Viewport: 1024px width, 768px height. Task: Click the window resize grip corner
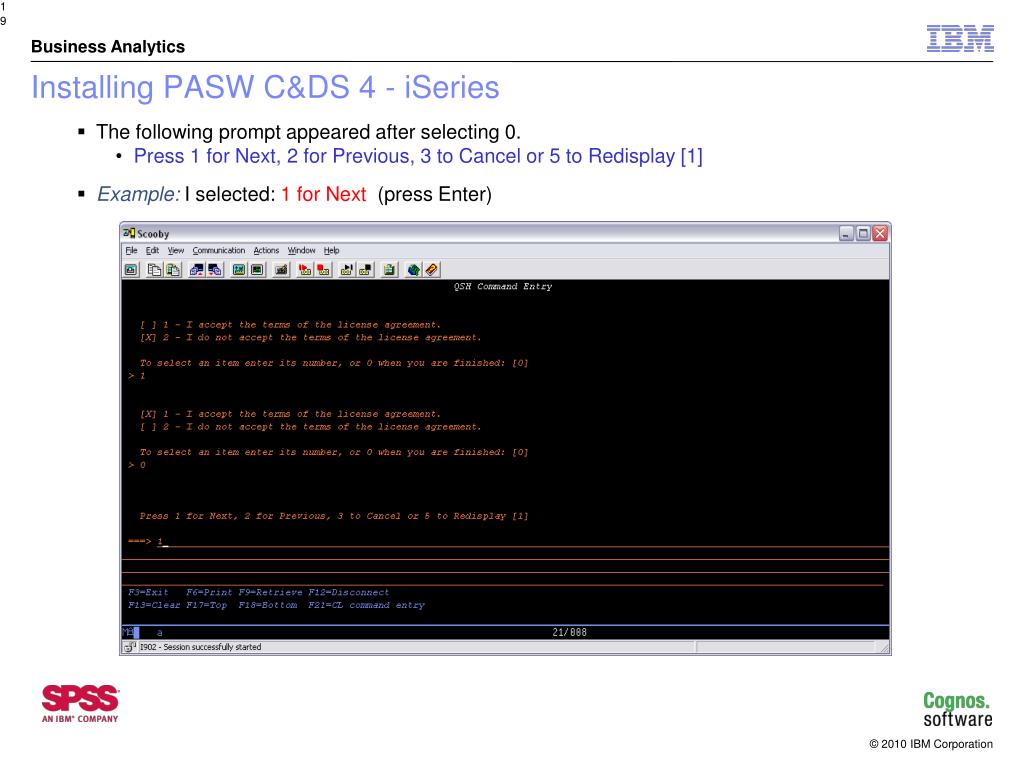884,647
